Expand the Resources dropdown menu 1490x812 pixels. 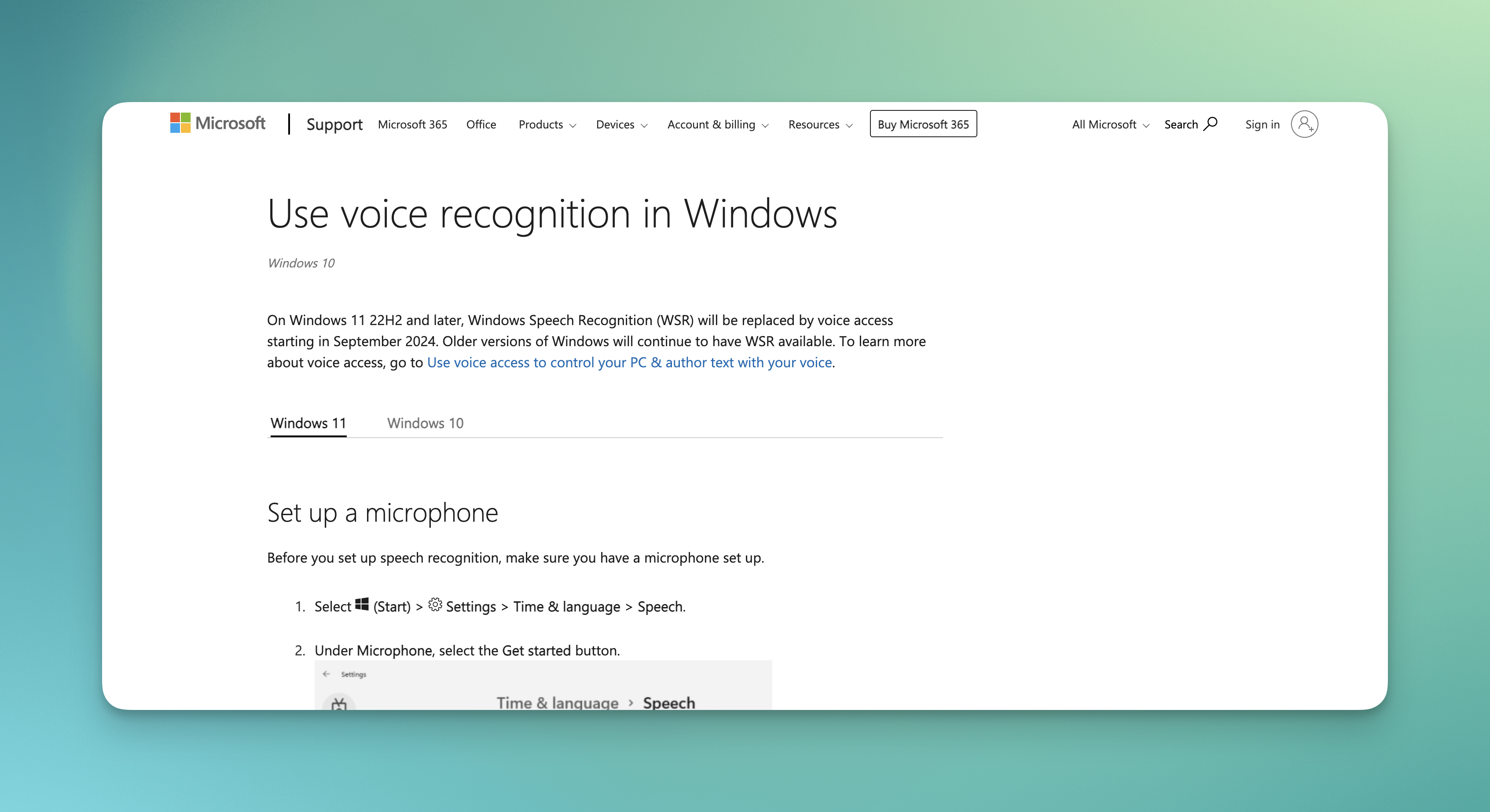820,124
